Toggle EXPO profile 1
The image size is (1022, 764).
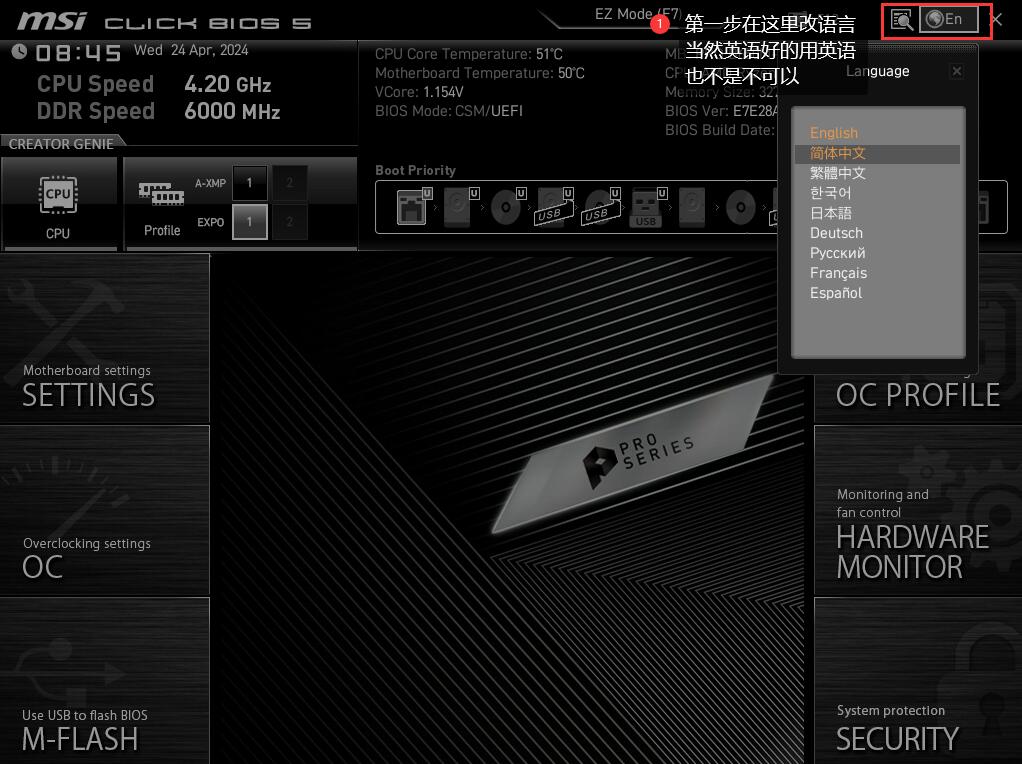click(250, 222)
